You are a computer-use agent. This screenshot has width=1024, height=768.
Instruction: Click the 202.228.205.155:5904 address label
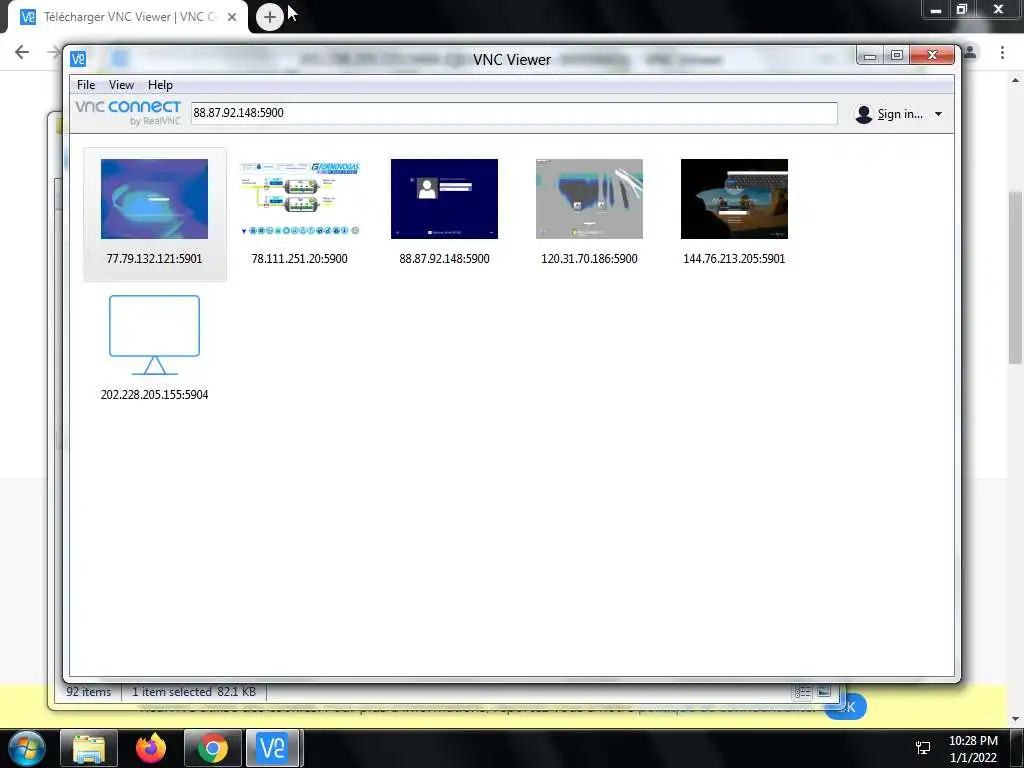point(154,394)
